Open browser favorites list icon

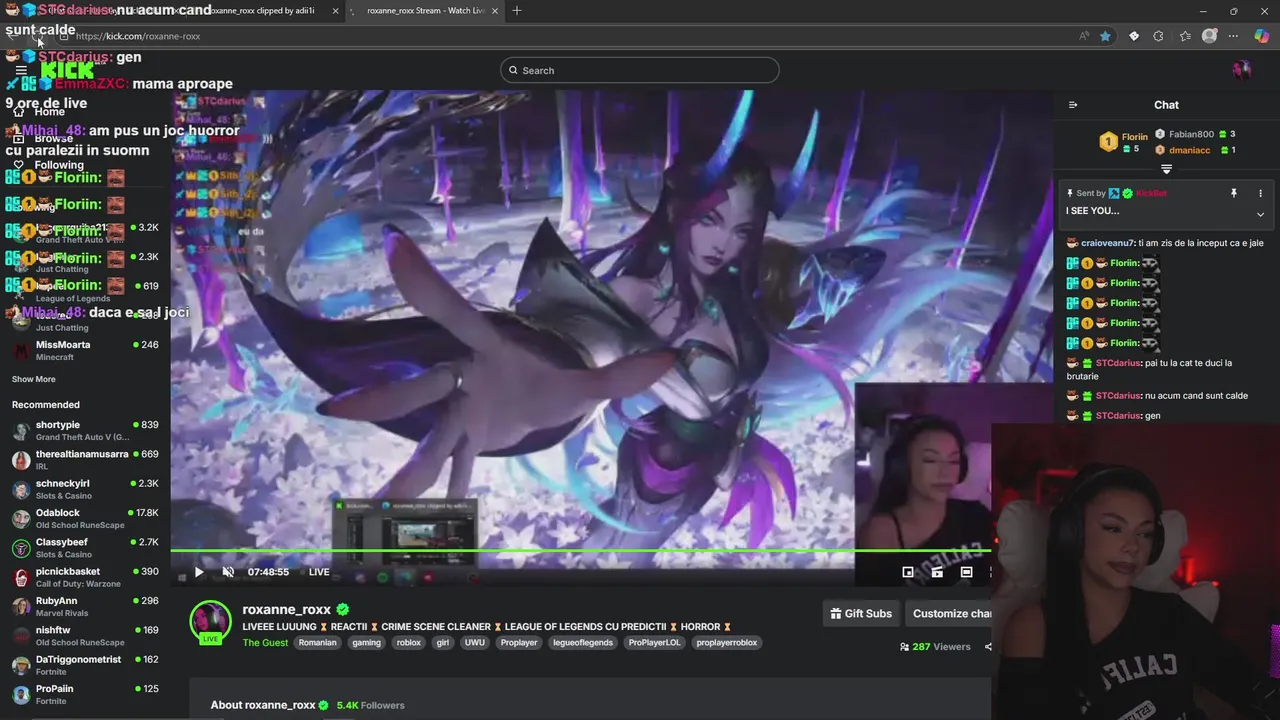click(x=1185, y=36)
